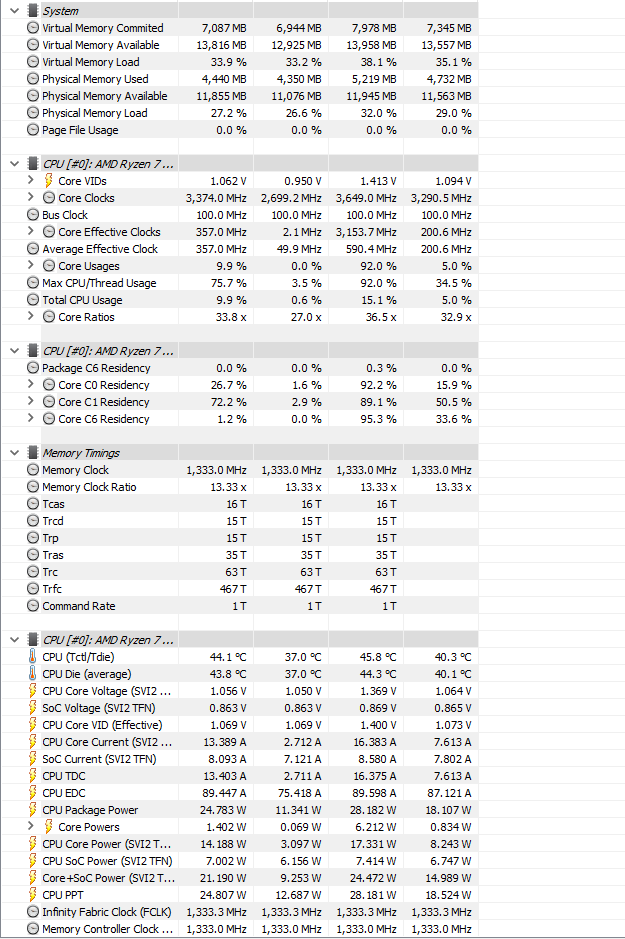Click the round icon beside Bus Clock

(x=33, y=215)
